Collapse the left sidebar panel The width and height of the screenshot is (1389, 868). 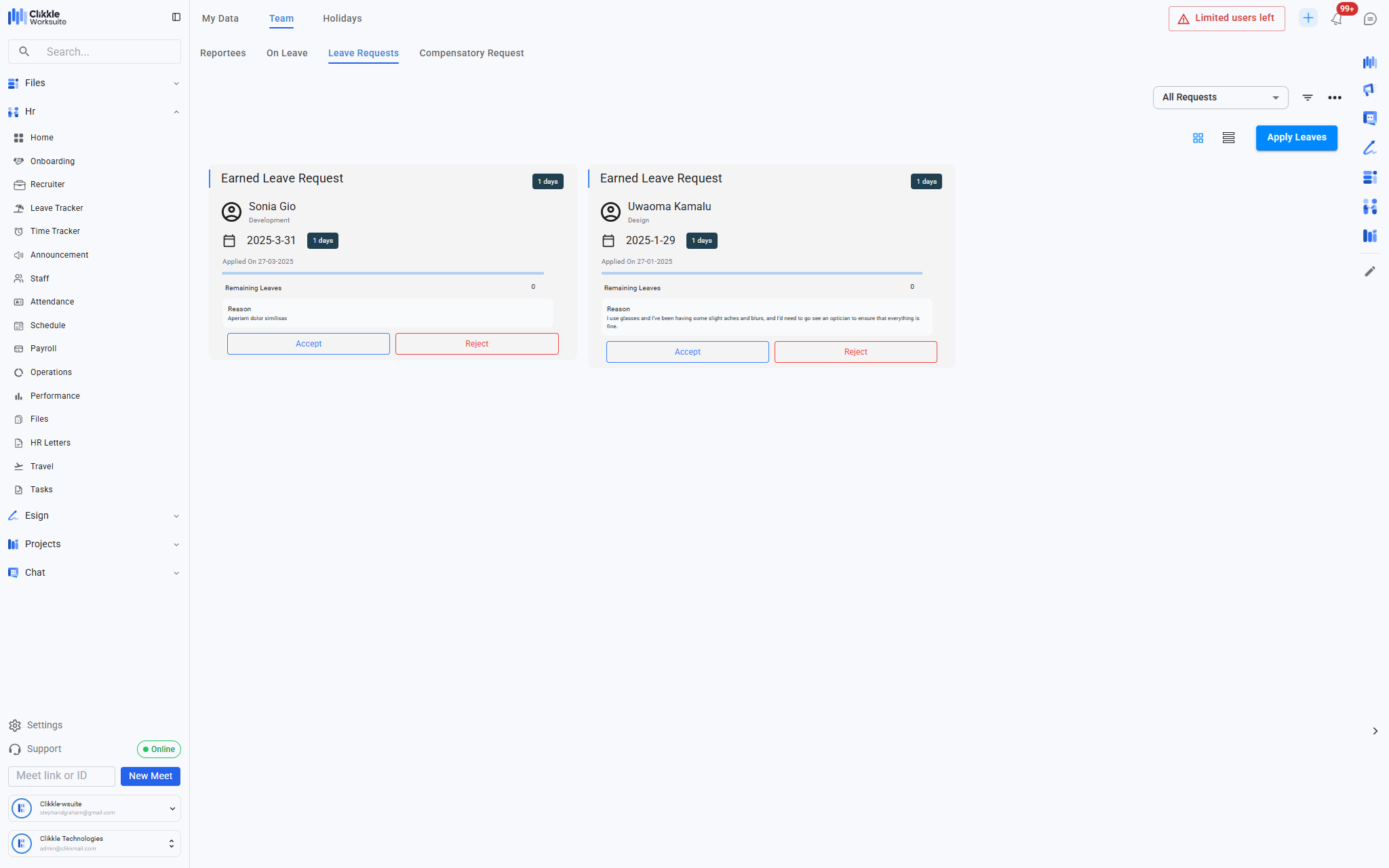[x=176, y=17]
